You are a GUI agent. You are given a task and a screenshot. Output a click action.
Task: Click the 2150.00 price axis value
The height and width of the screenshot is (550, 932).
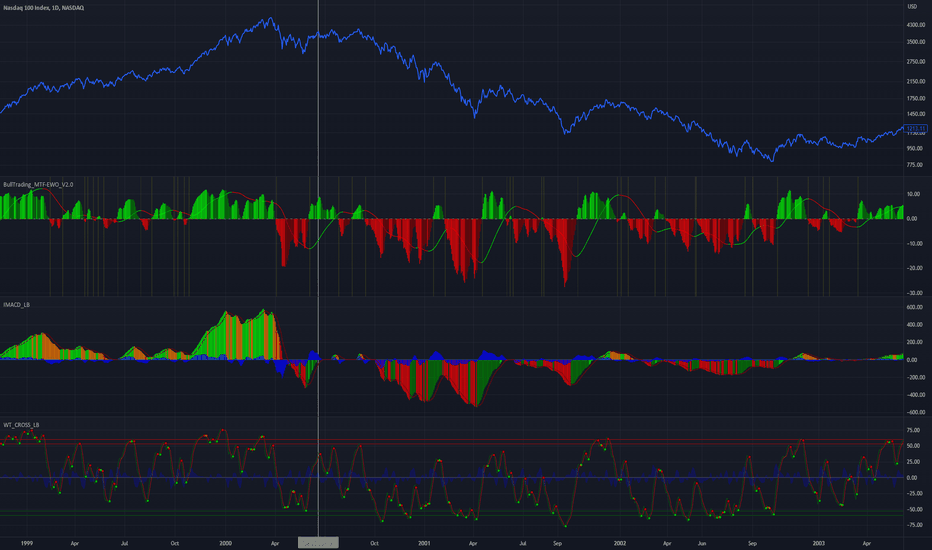(916, 81)
